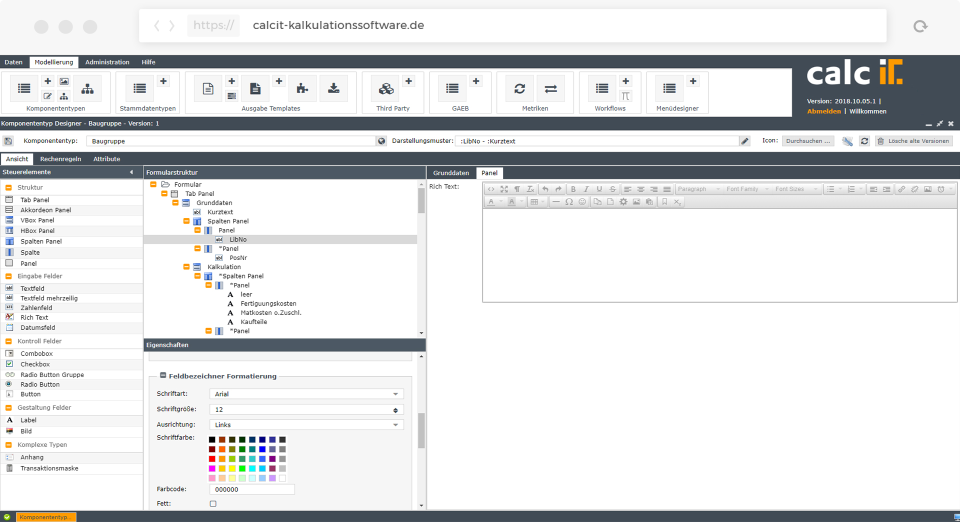Collapse the Steuerelemente side panel arrow
The width and height of the screenshot is (960, 522).
[x=131, y=173]
